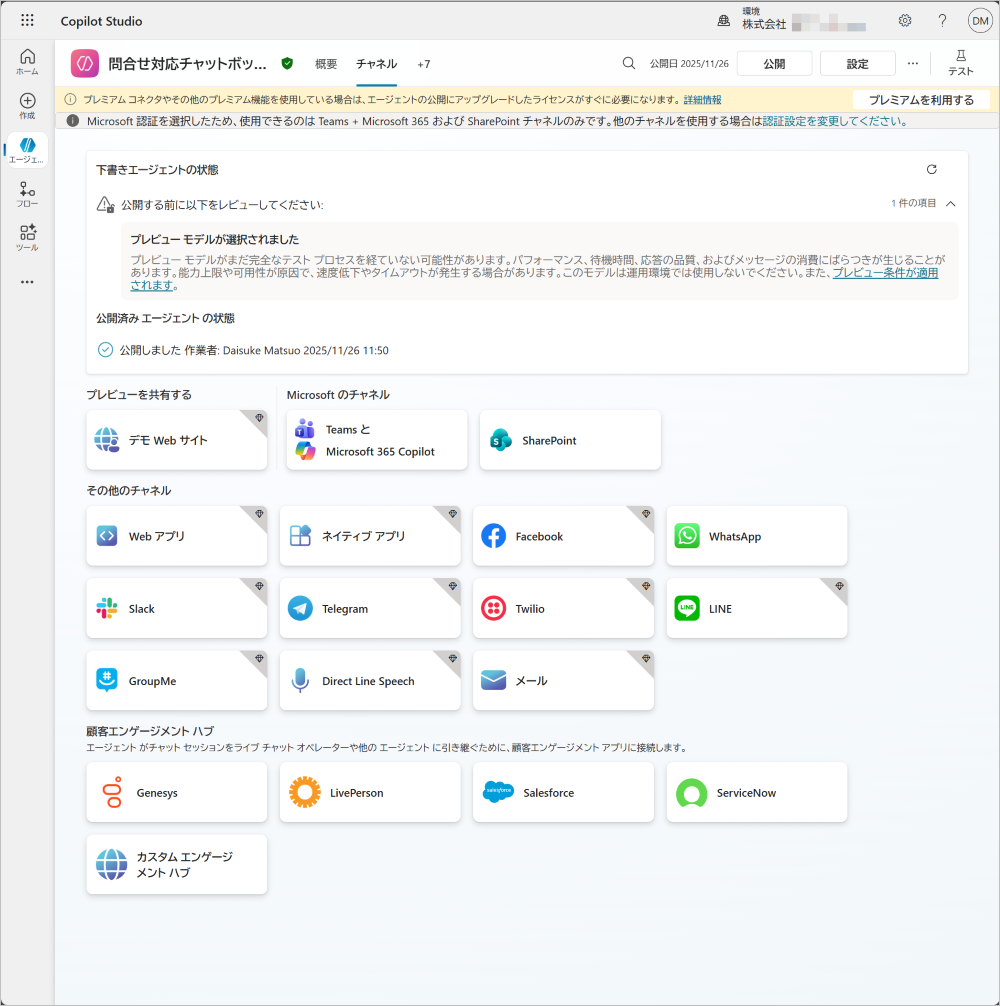This screenshot has width=1000, height=1006.
Task: Refresh the draft agent status
Action: point(932,170)
